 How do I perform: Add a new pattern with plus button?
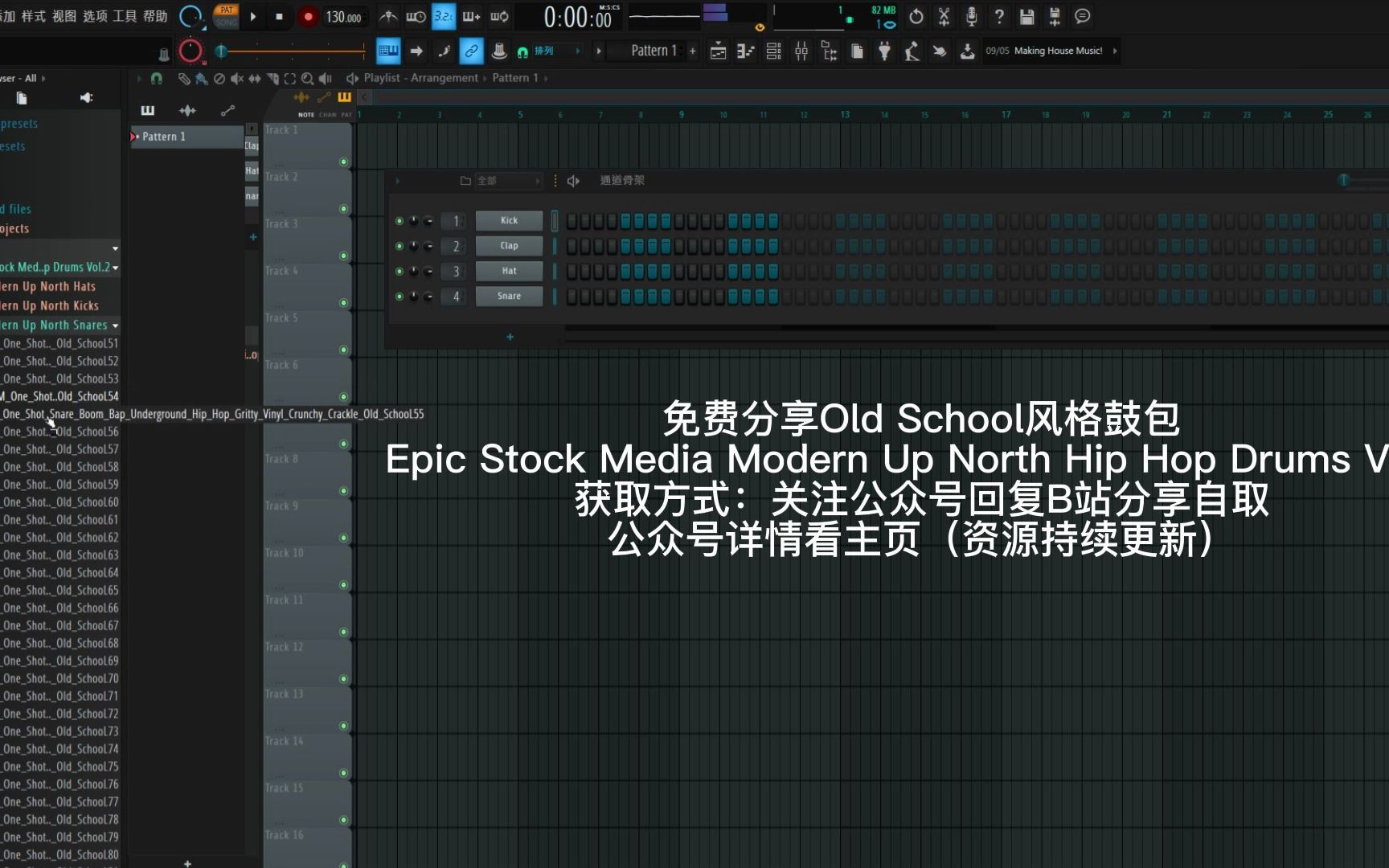693,51
